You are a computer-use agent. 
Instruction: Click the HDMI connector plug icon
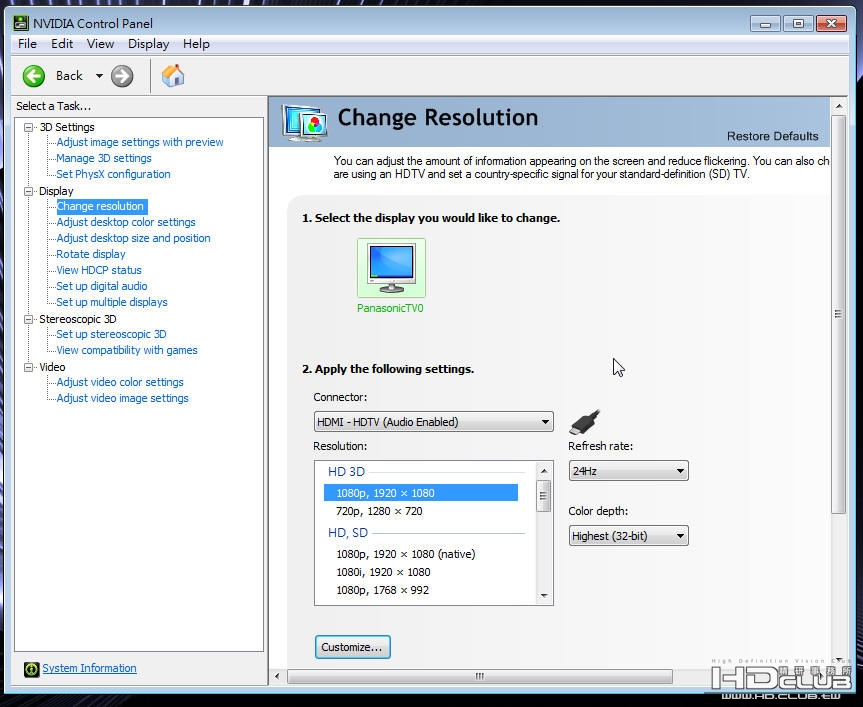tap(585, 422)
